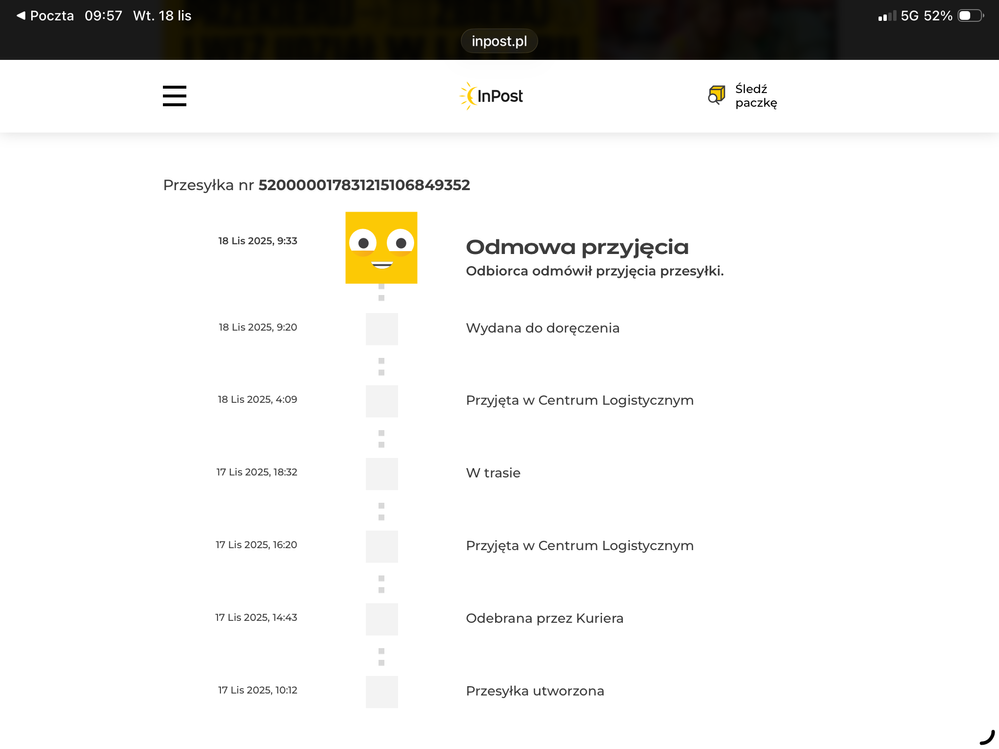Click the yellow smiling face status icon

381,247
